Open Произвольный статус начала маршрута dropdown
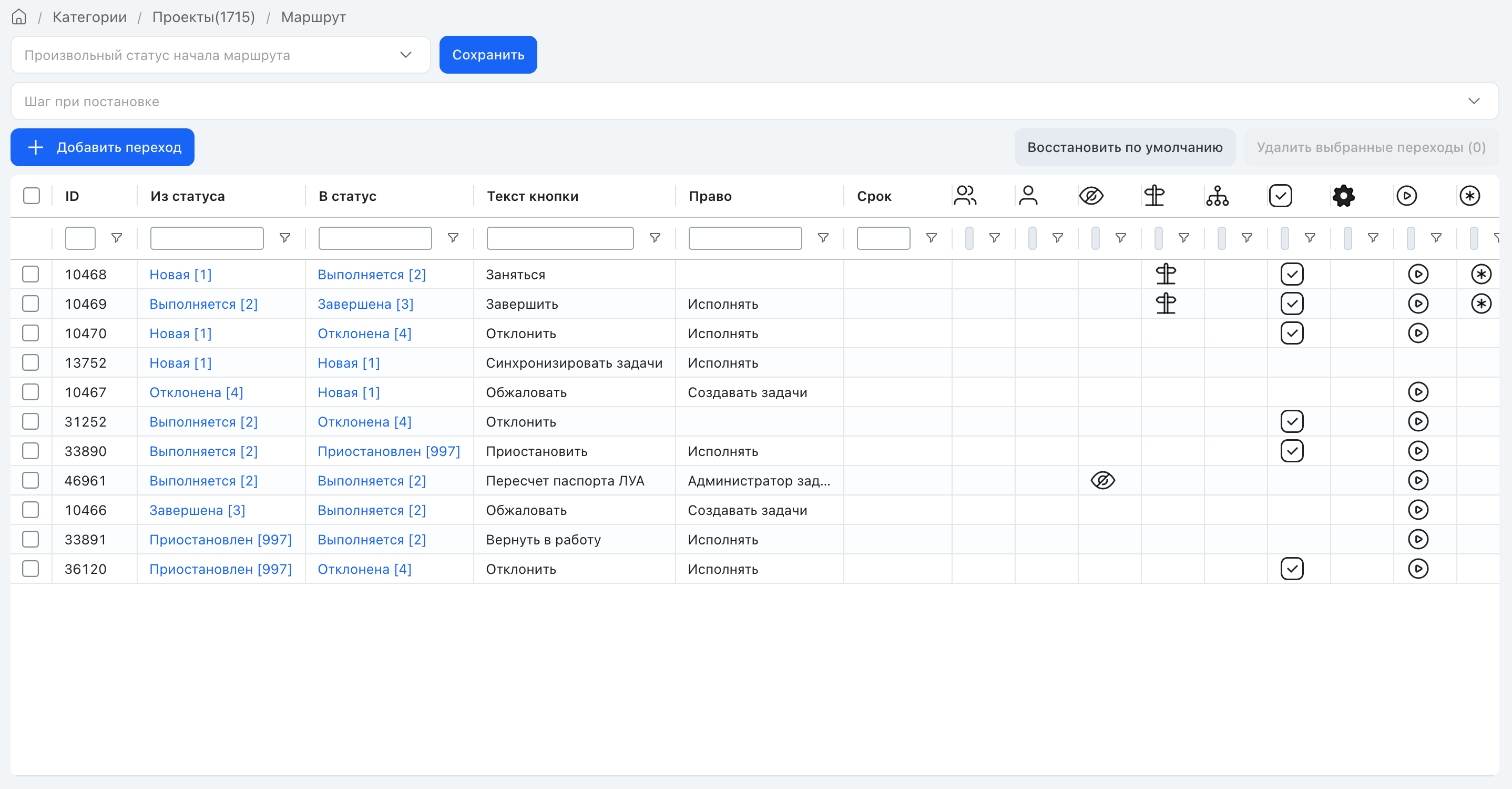The height and width of the screenshot is (789, 1512). point(221,55)
